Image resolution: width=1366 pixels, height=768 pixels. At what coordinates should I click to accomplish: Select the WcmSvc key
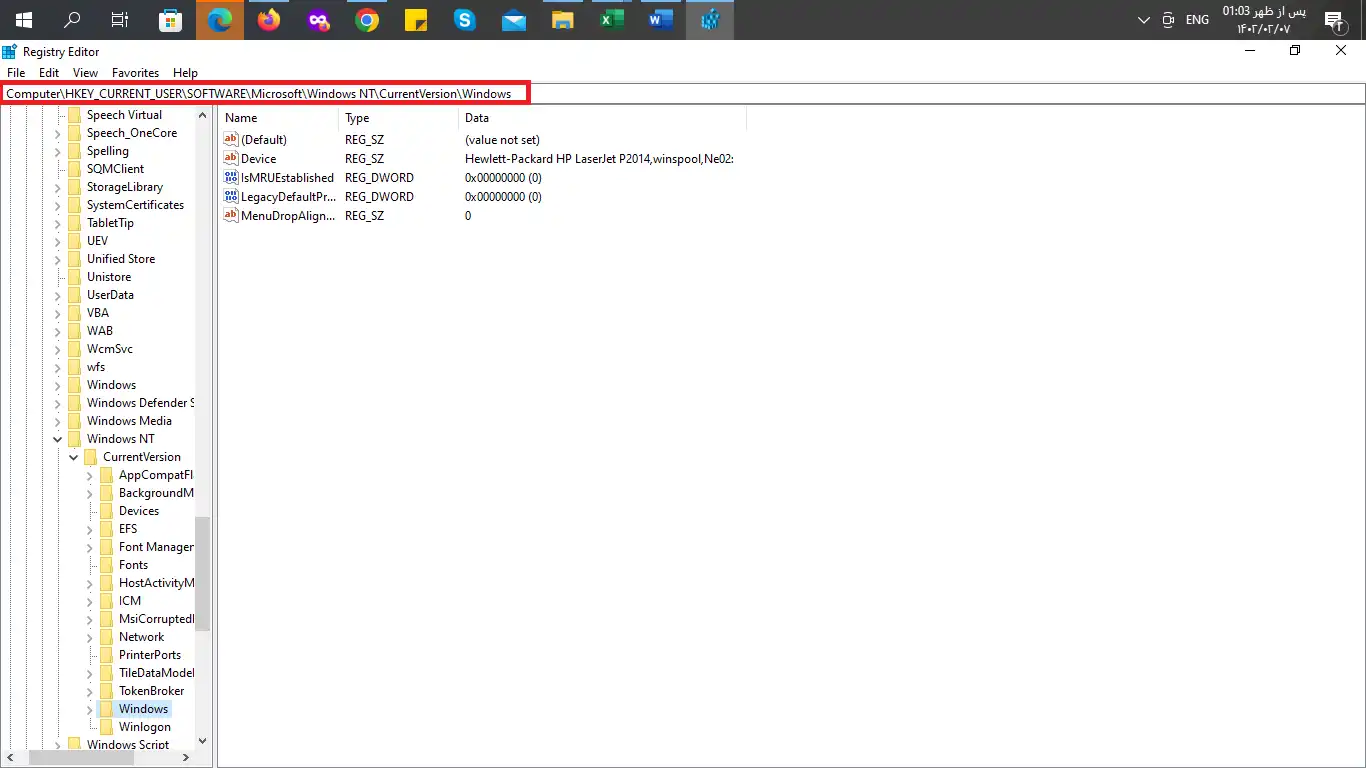[x=110, y=349]
